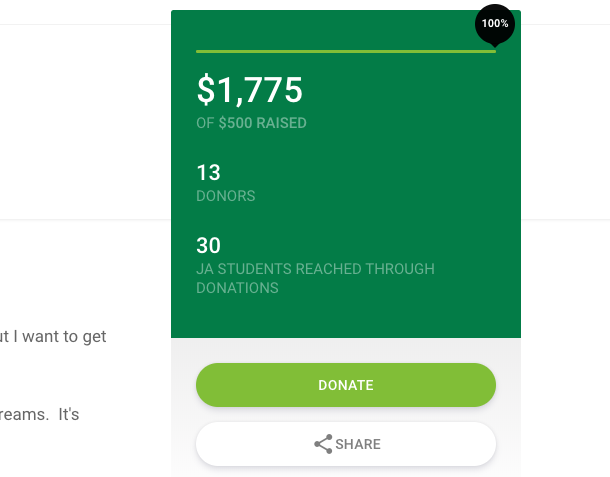Click the "want to get" paragraph text
The height and width of the screenshot is (477, 610).
(x=64, y=337)
